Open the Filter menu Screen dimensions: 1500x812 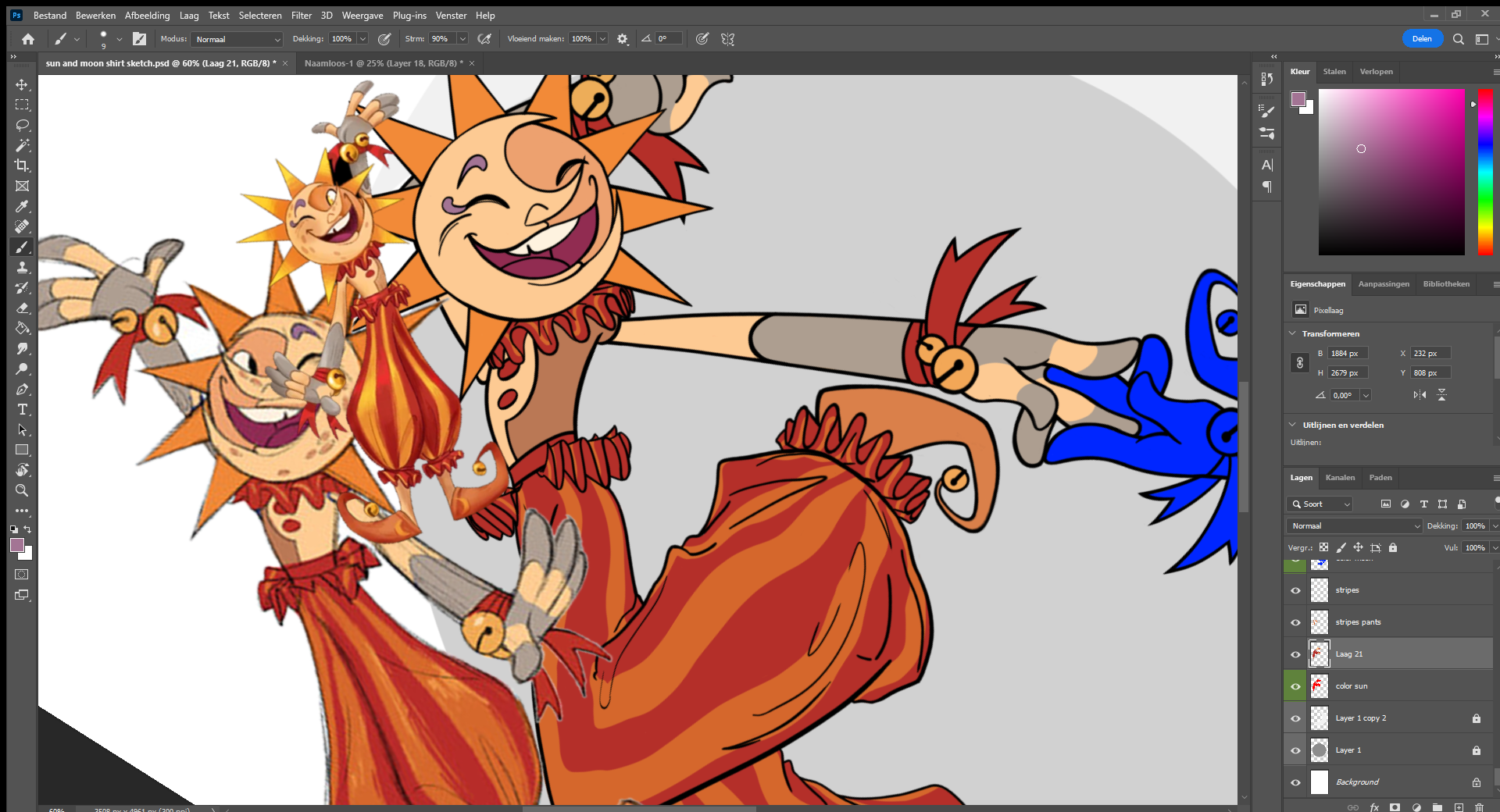(x=302, y=16)
